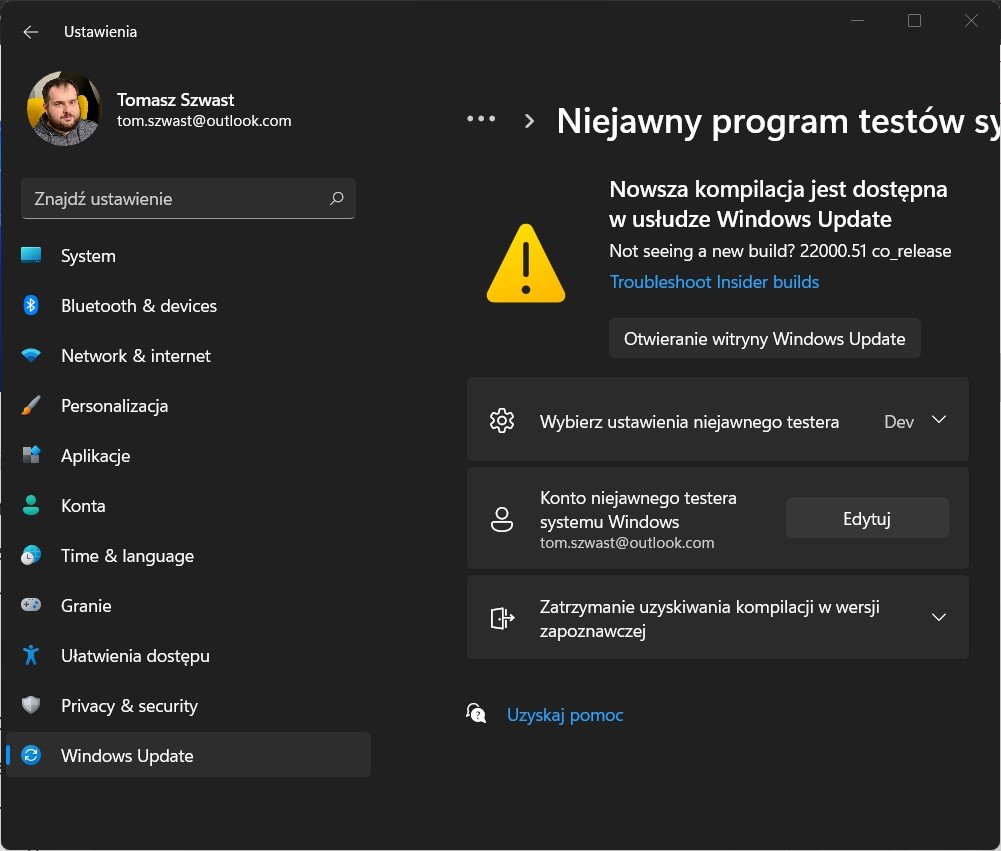
Task: Click tom.szwast@outlook.com under the profile name
Action: click(x=204, y=121)
